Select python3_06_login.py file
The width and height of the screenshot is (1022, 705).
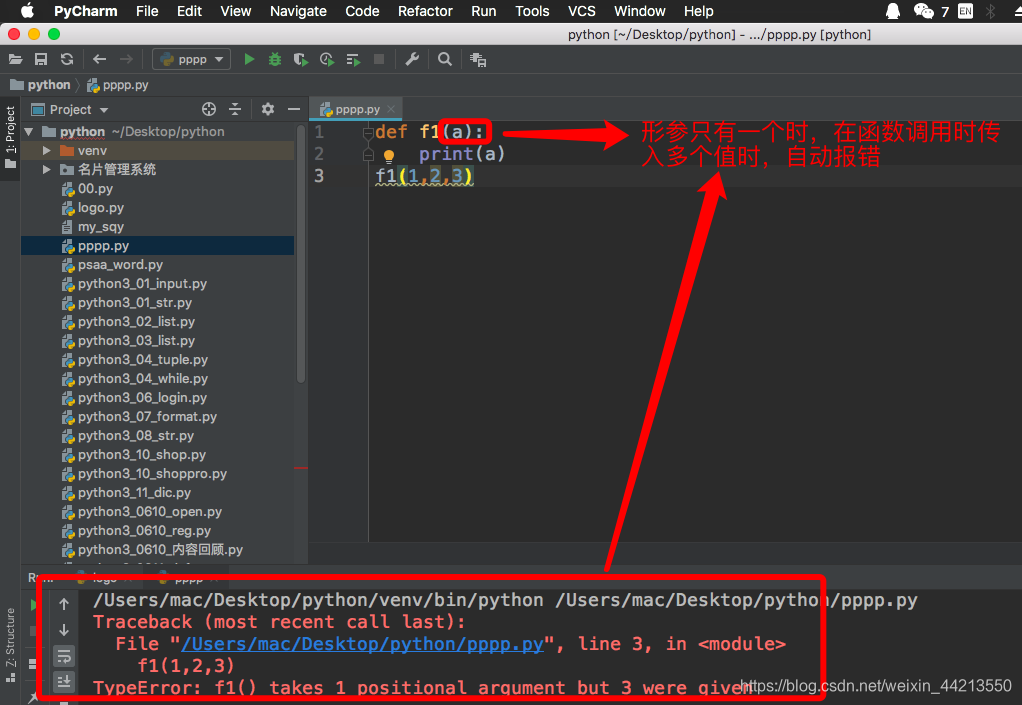pos(142,397)
